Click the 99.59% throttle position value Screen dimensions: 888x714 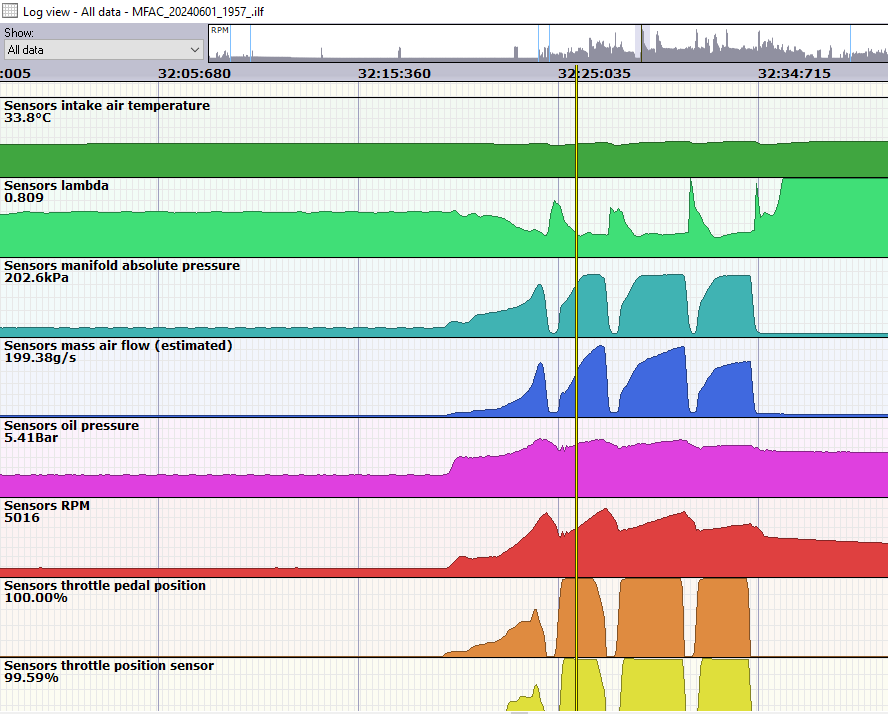click(31, 678)
